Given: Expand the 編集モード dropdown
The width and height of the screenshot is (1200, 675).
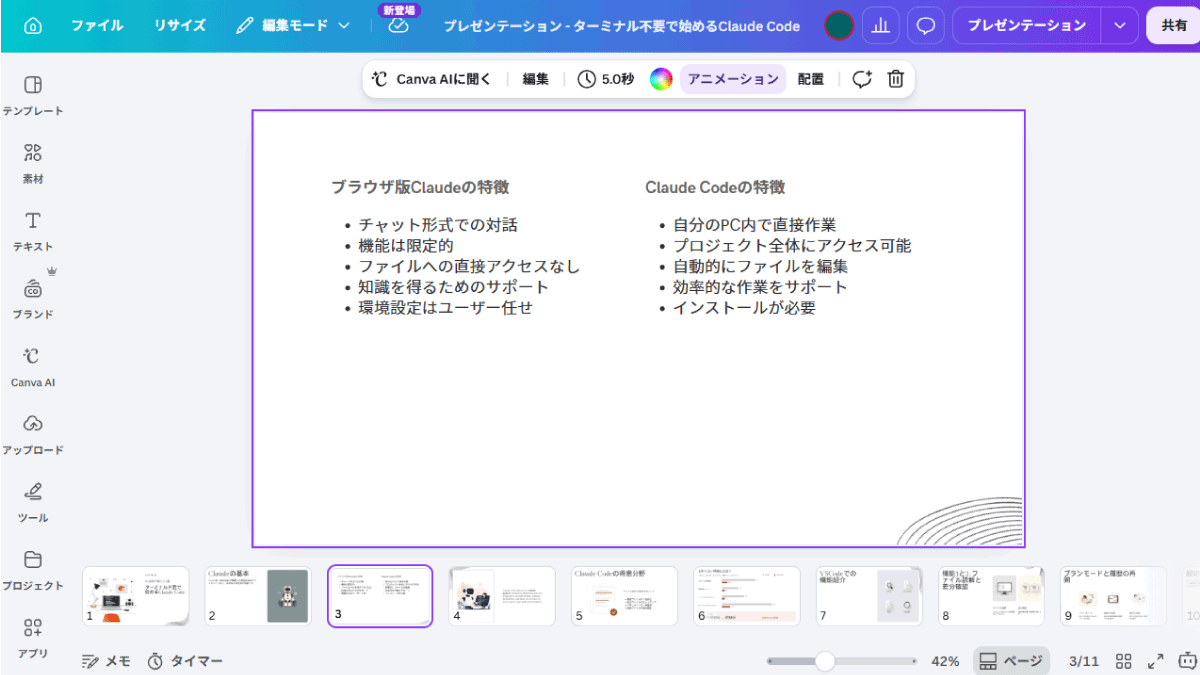Looking at the screenshot, I should click(x=293, y=26).
